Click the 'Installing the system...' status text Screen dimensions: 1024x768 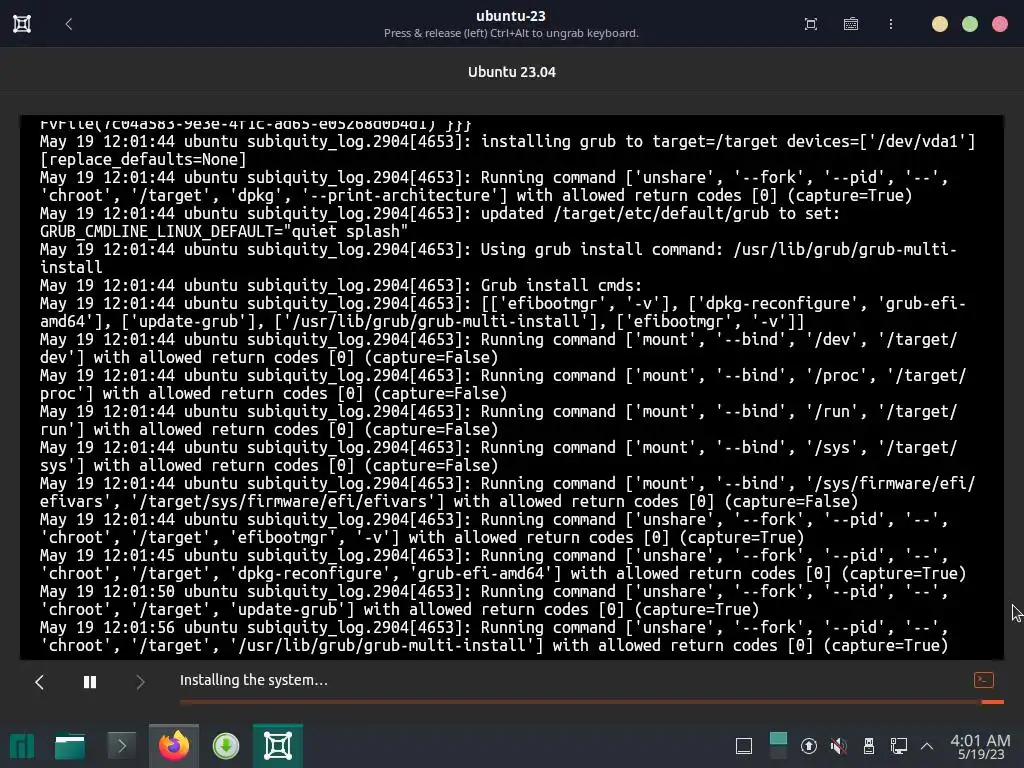253,680
